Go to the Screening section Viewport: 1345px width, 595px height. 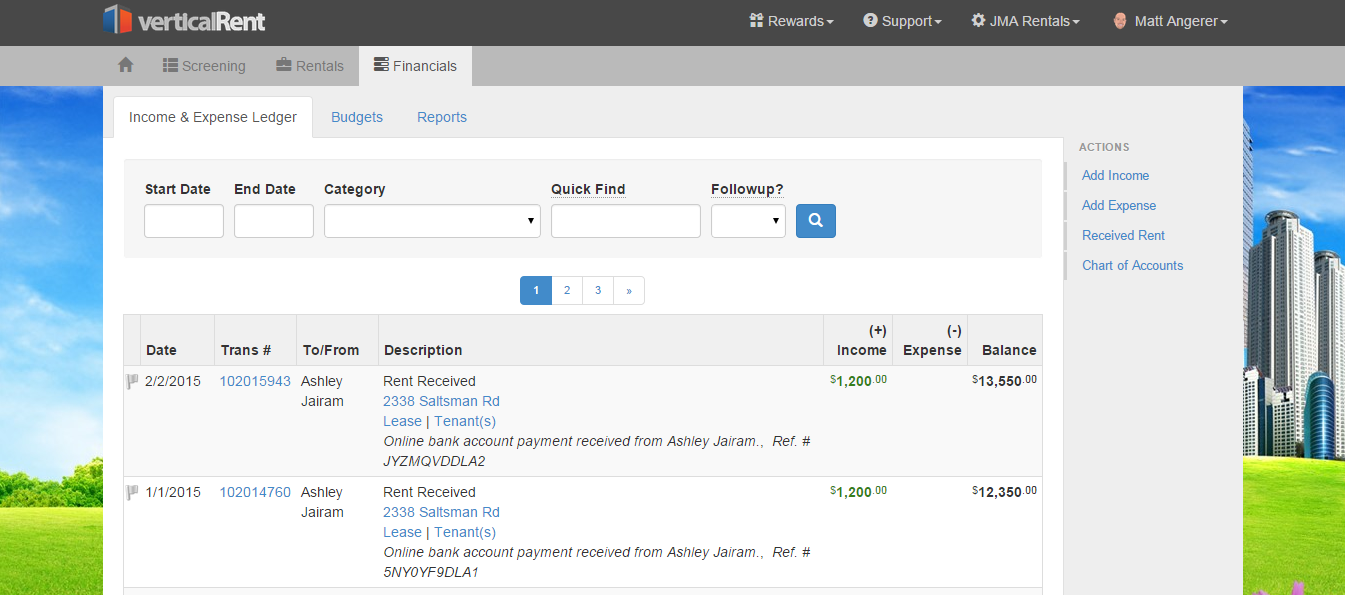tap(204, 66)
